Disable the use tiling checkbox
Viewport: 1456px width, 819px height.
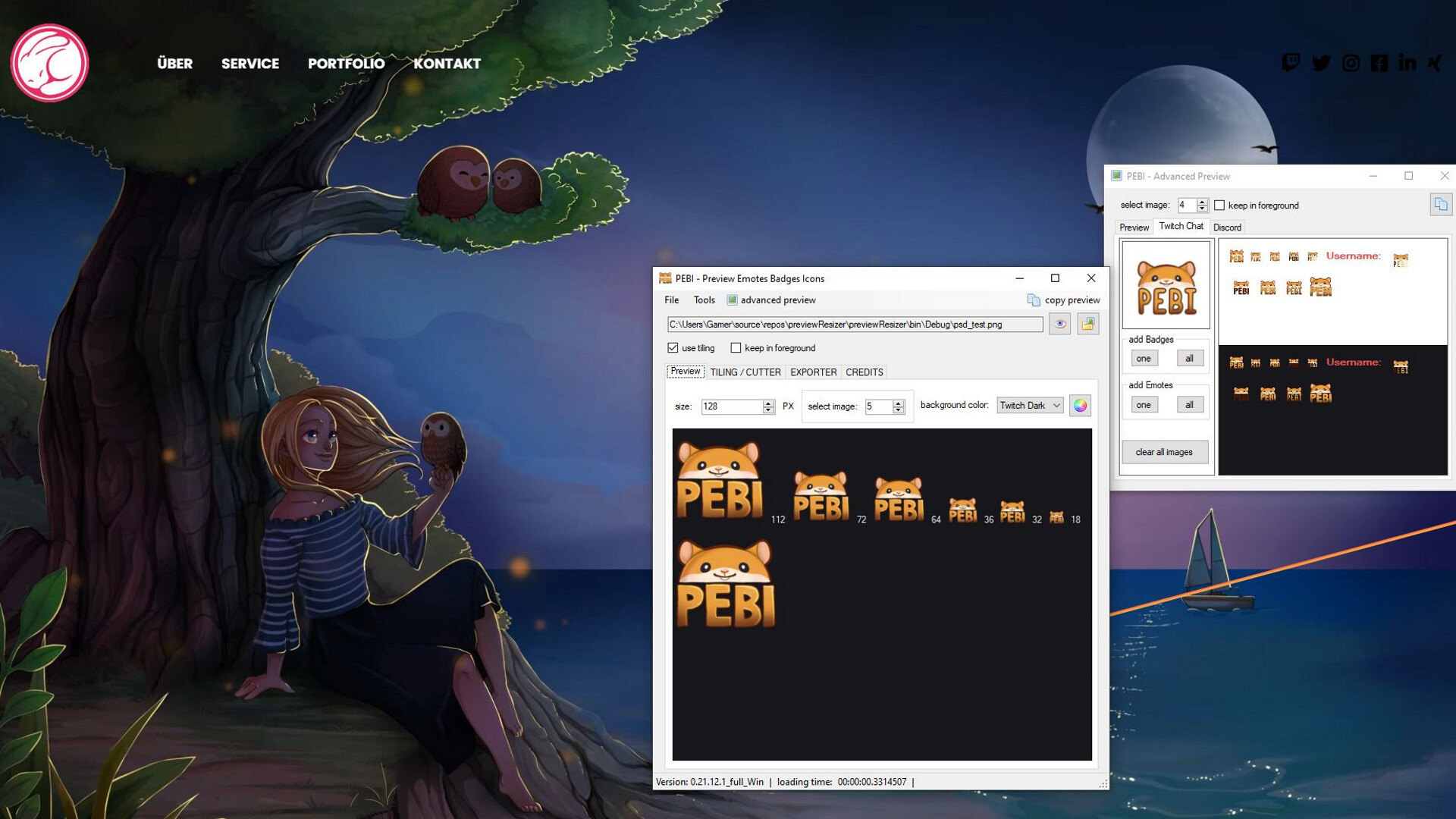coord(673,347)
